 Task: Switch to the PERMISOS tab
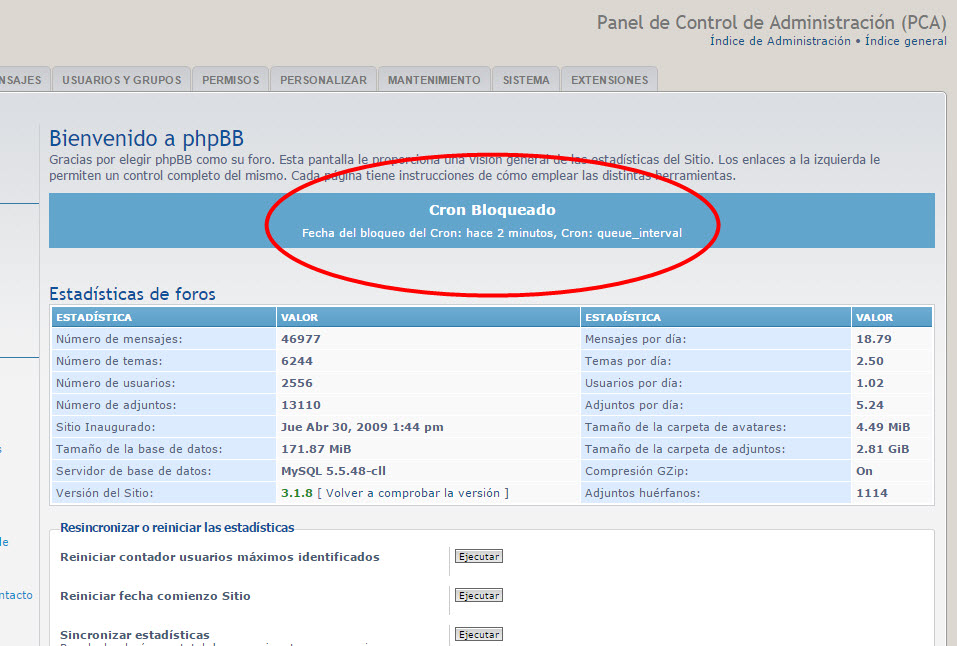click(230, 80)
